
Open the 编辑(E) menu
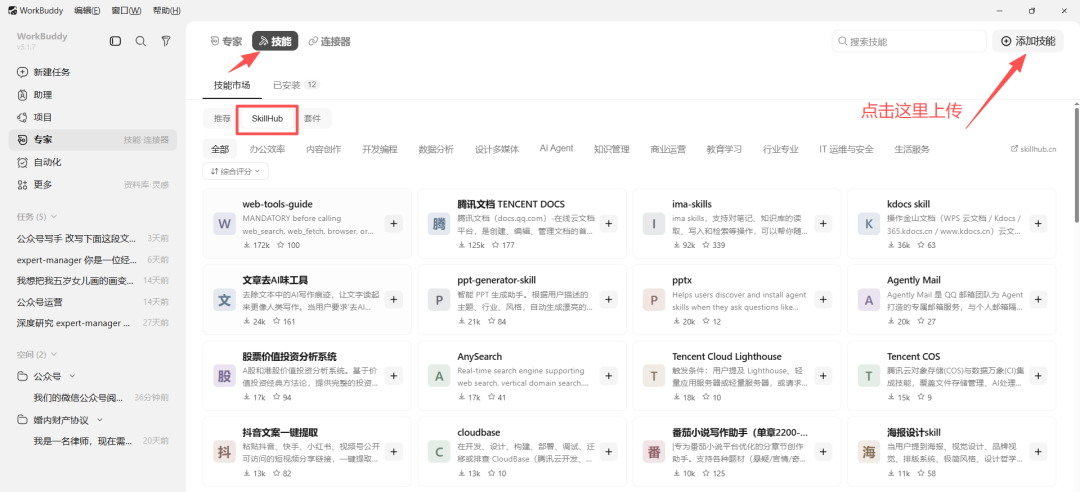tap(87, 10)
